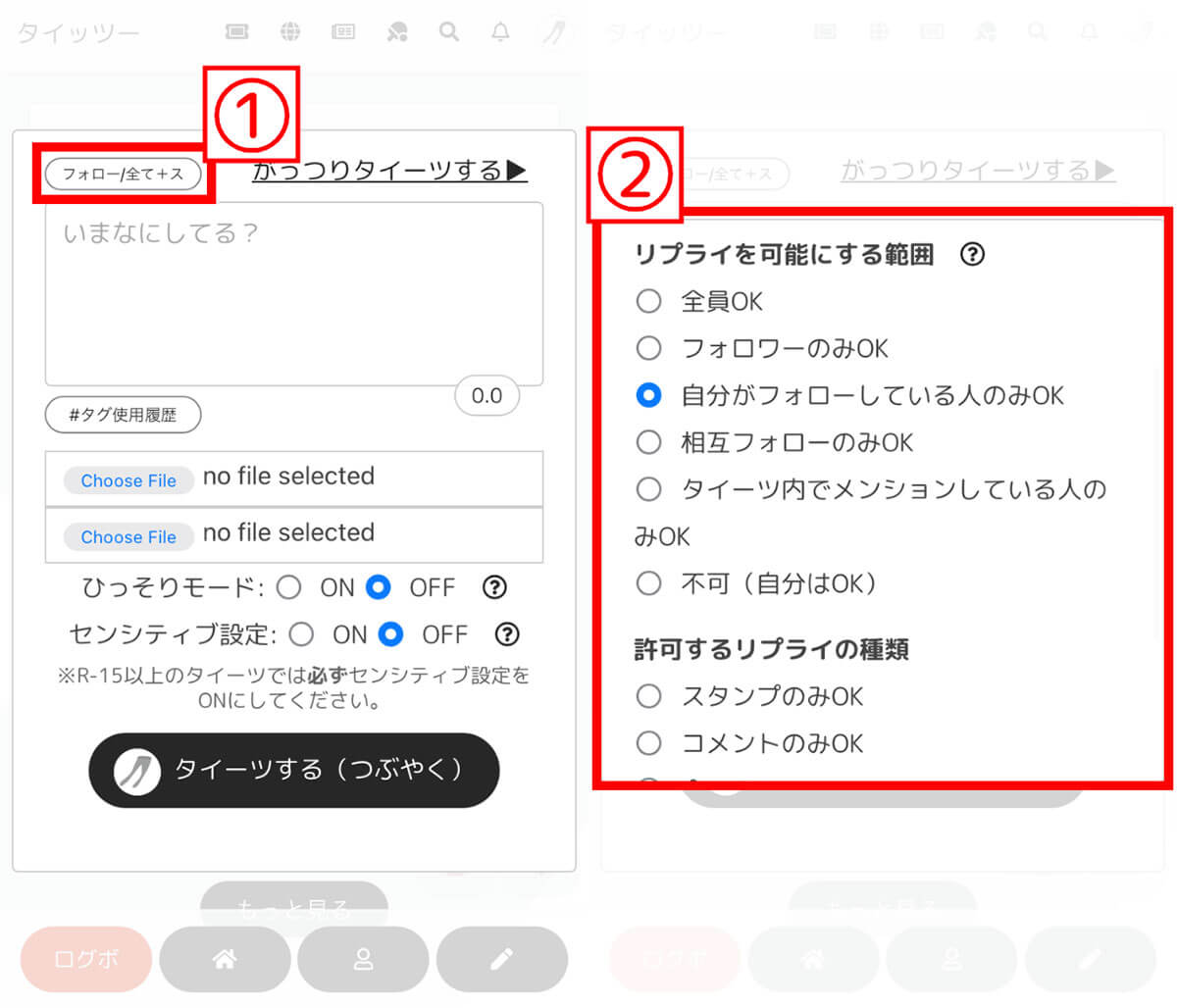Choose 相互フォローのみOK radio option

click(x=648, y=442)
